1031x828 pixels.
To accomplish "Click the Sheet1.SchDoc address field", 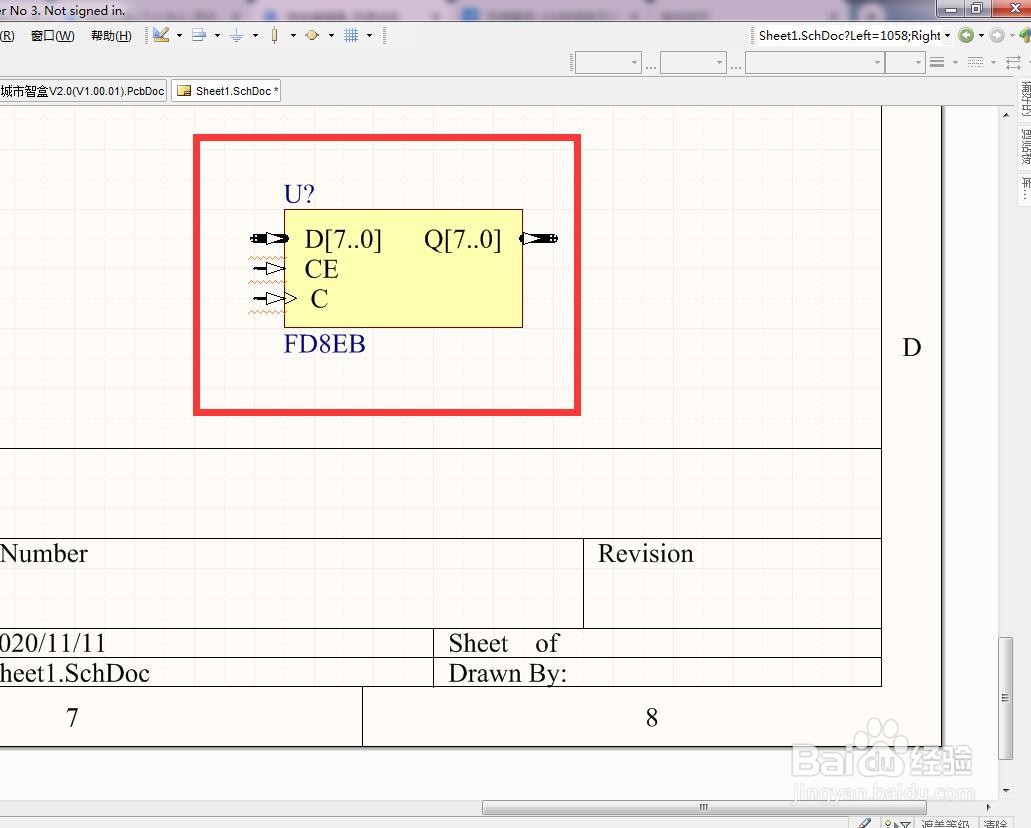I will tap(849, 36).
